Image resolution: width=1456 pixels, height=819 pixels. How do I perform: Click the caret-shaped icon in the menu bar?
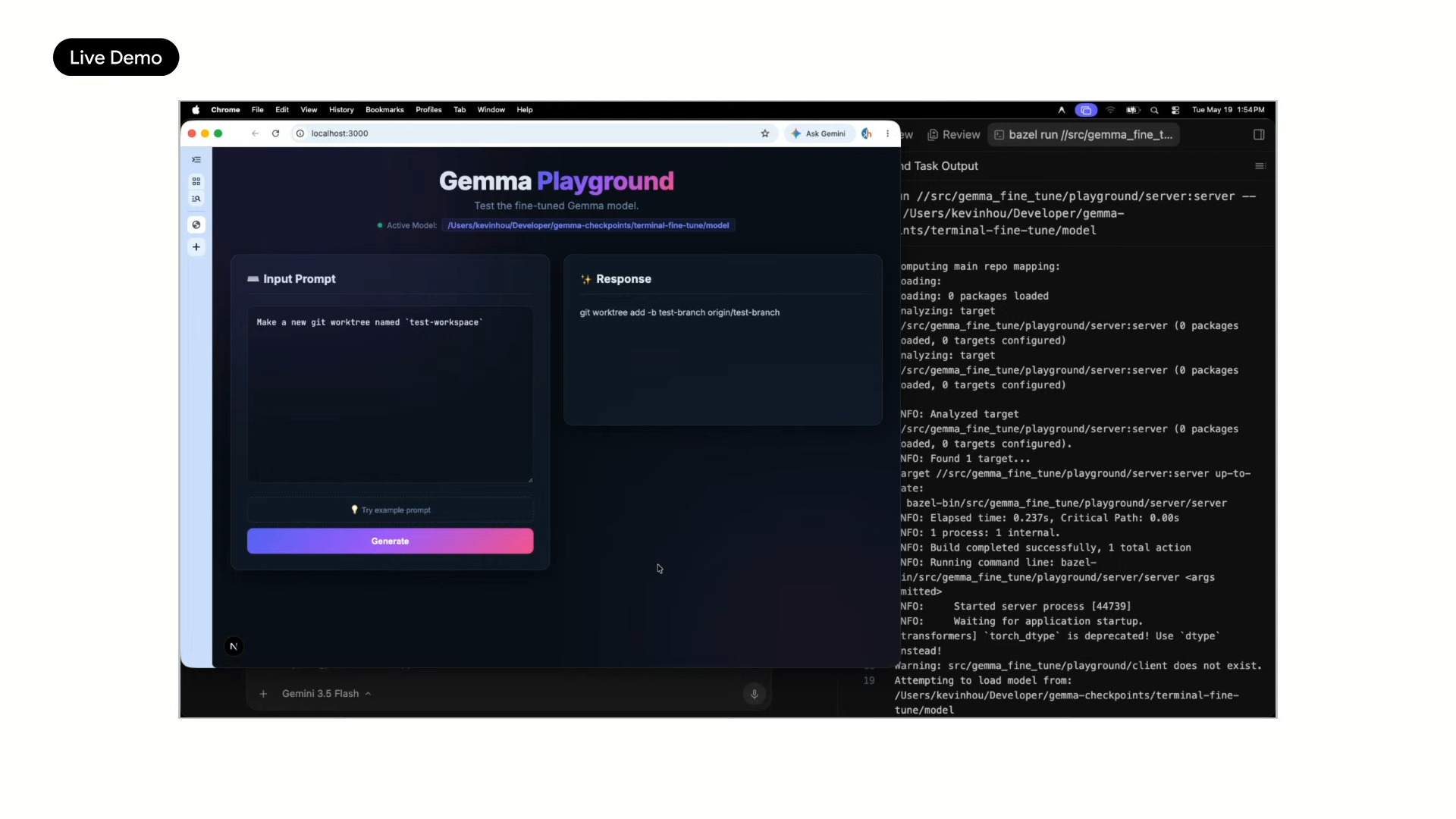click(x=1062, y=110)
